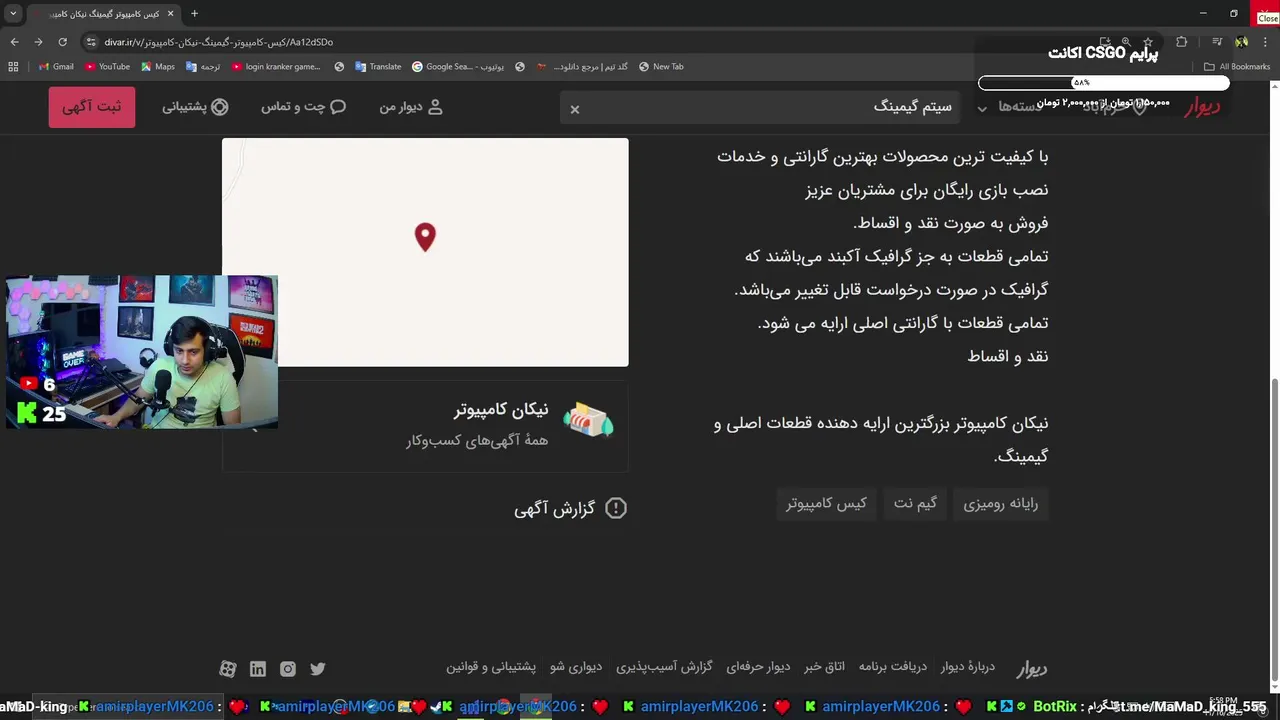The width and height of the screenshot is (1280, 720).
Task: Open the LinkedIn icon in footer
Action: pos(258,669)
